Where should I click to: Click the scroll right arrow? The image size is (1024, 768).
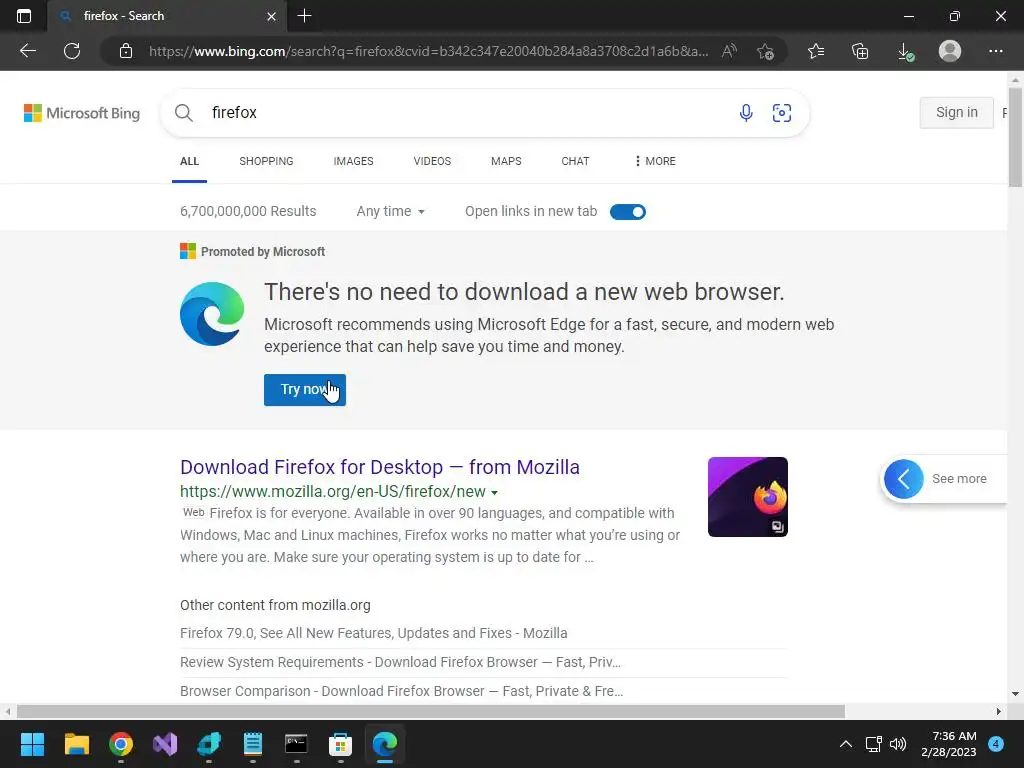coord(999,711)
